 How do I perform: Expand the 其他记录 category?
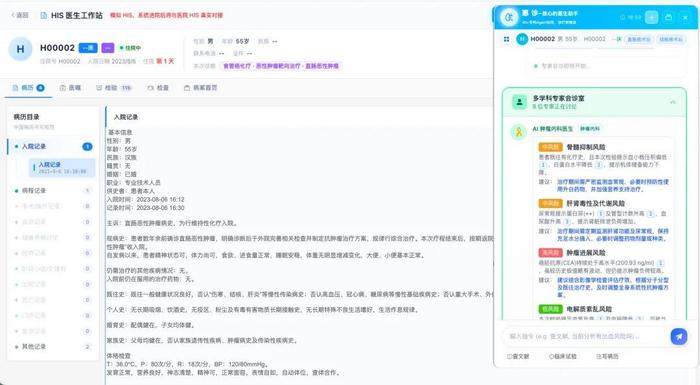click(53, 347)
